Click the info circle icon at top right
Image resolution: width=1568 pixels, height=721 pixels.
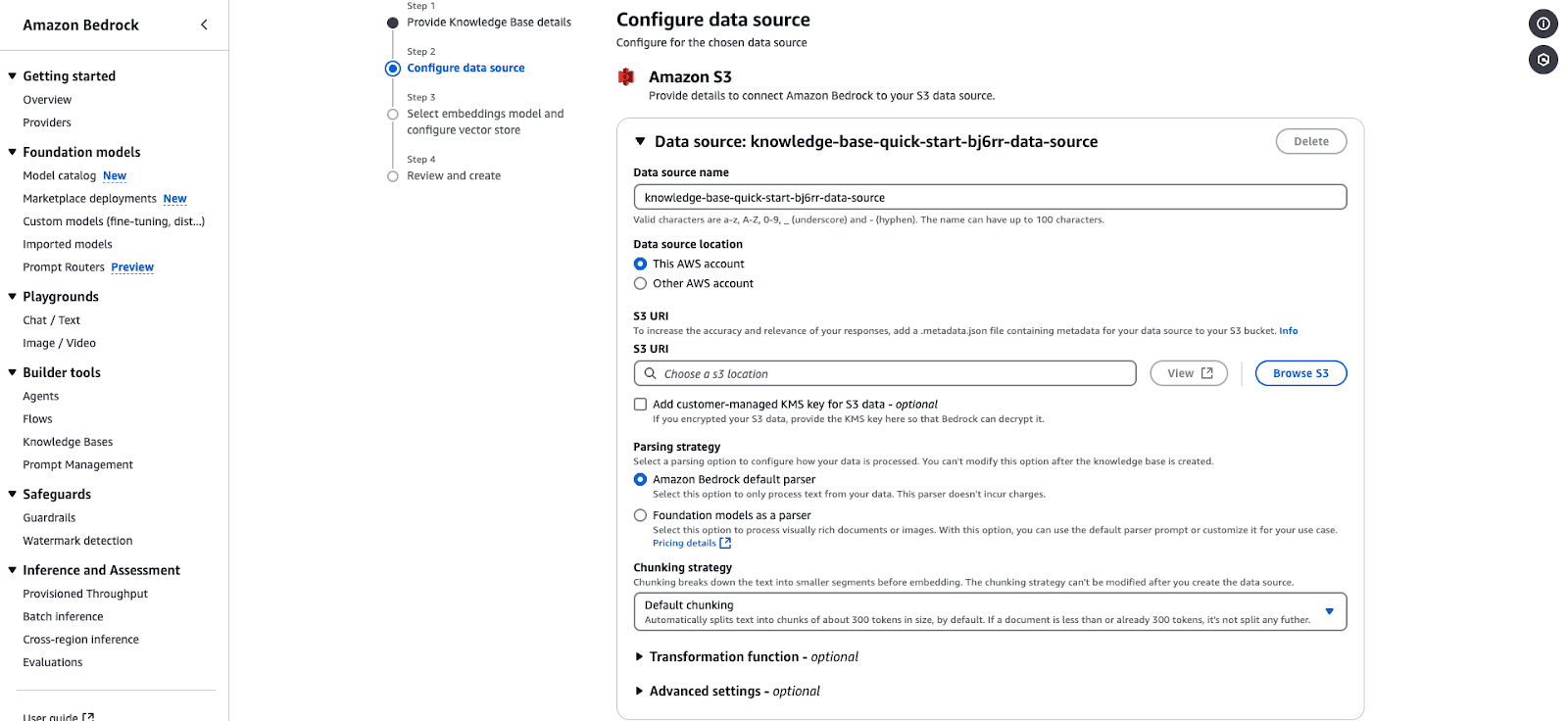click(1543, 24)
